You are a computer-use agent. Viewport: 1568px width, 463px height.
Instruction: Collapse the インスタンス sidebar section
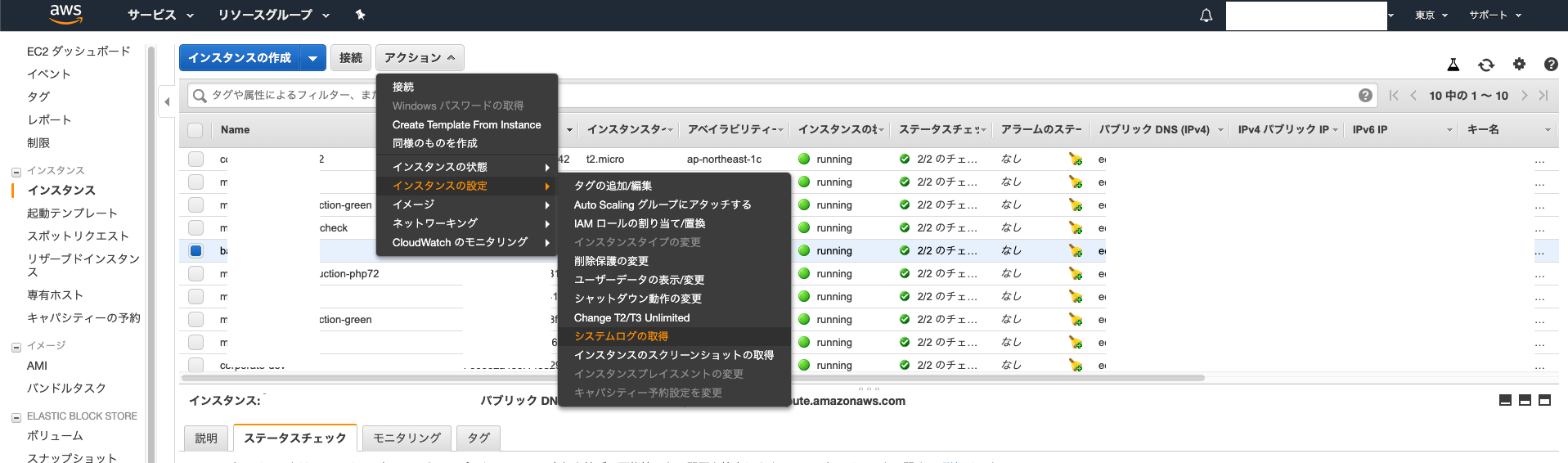tap(16, 172)
